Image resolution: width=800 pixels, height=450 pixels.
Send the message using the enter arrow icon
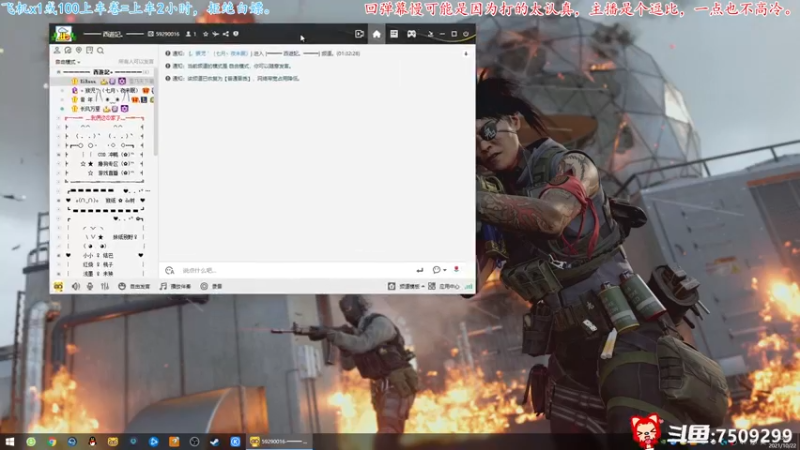tap(419, 270)
